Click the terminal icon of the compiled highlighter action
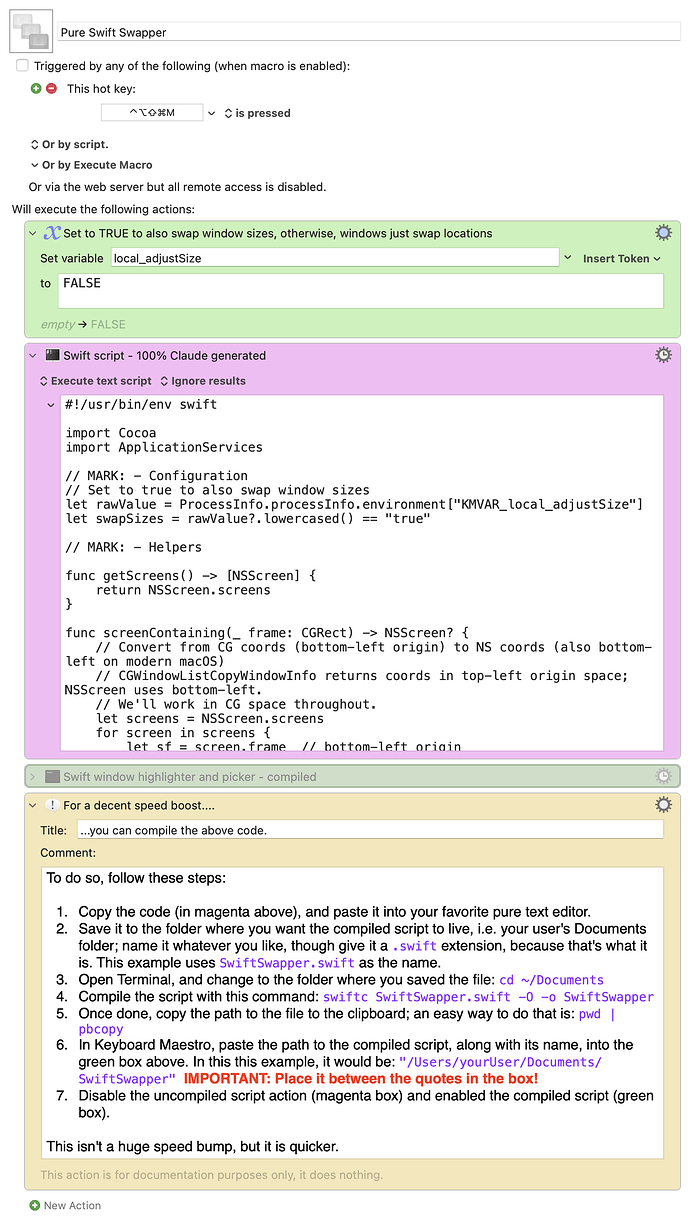 (51, 776)
